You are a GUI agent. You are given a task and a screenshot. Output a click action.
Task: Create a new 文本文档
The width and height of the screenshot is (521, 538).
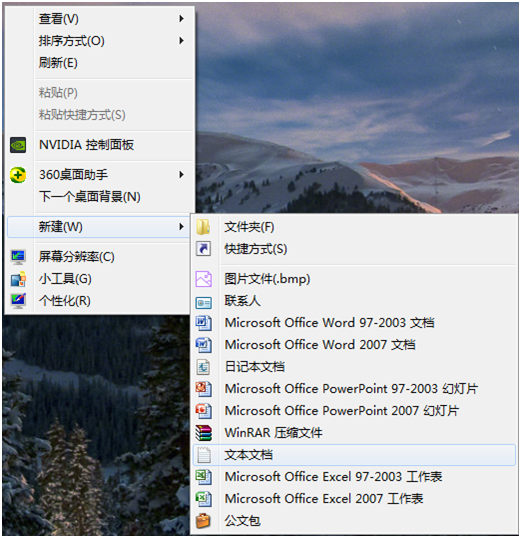[354, 455]
